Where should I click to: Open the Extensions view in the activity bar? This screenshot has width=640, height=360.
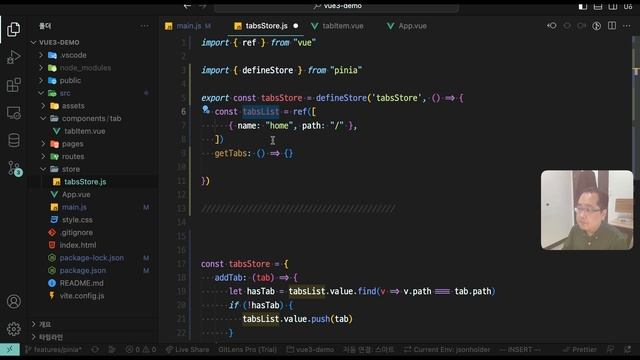click(x=13, y=85)
